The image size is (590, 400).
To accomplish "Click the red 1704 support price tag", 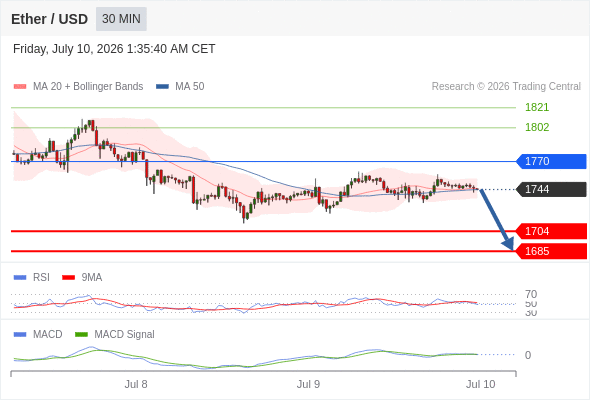I will click(x=551, y=231).
